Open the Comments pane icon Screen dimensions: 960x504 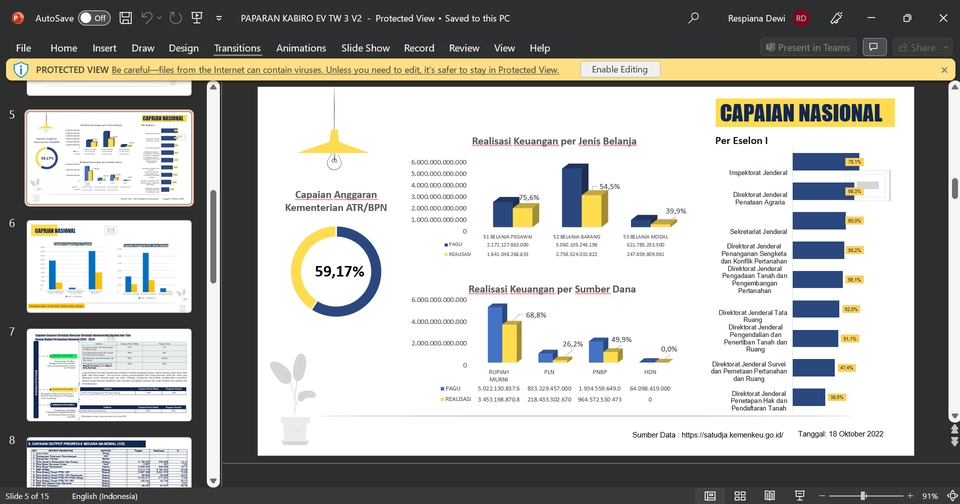pyautogui.click(x=874, y=47)
